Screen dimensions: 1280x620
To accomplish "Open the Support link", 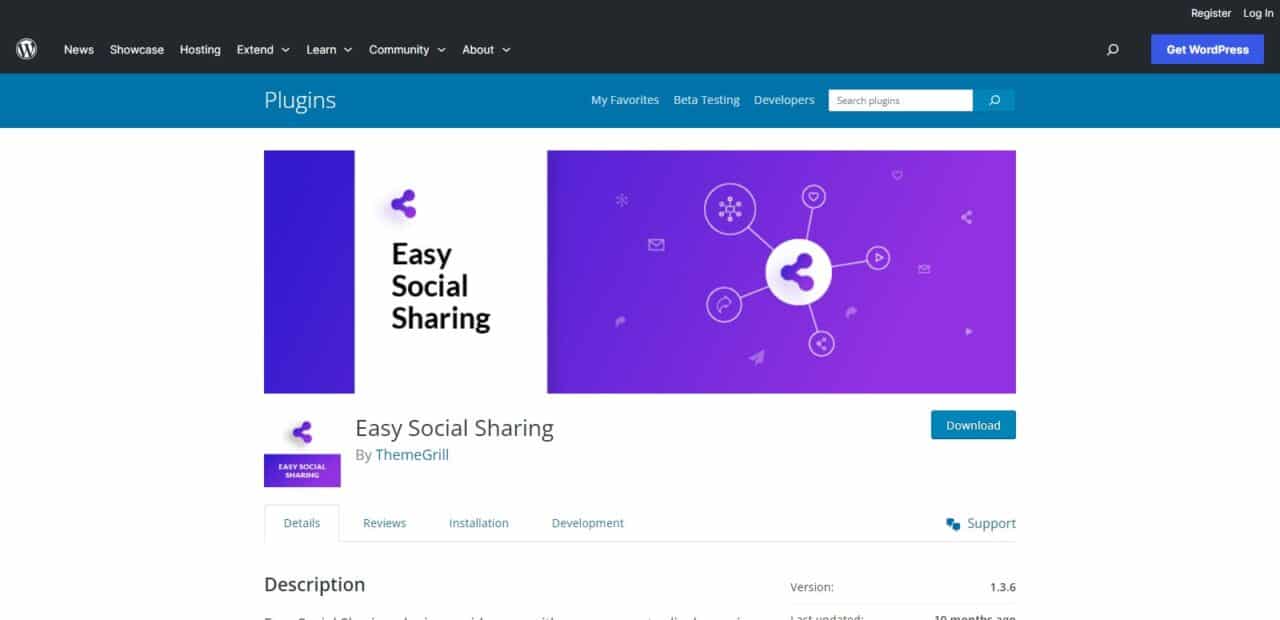I will pyautogui.click(x=991, y=524).
